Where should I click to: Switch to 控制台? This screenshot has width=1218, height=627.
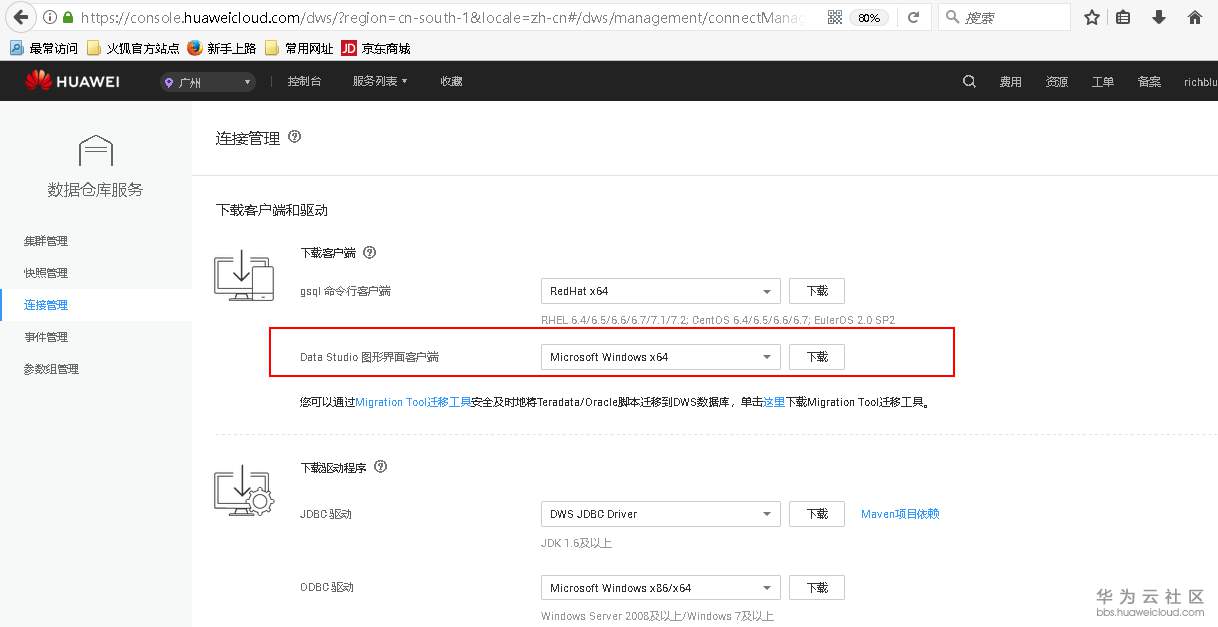304,81
